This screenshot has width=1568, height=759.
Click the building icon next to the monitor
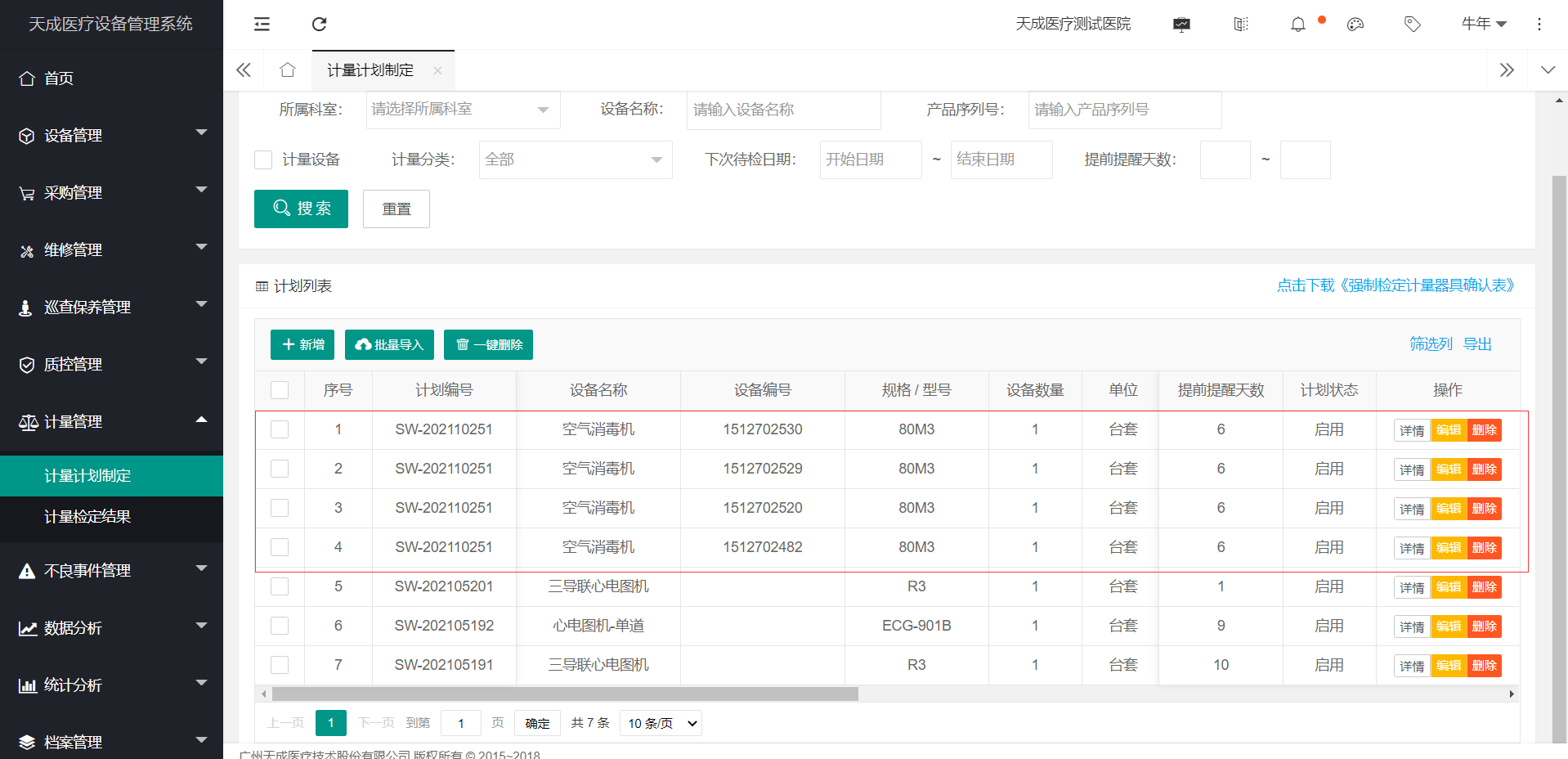pos(1241,25)
